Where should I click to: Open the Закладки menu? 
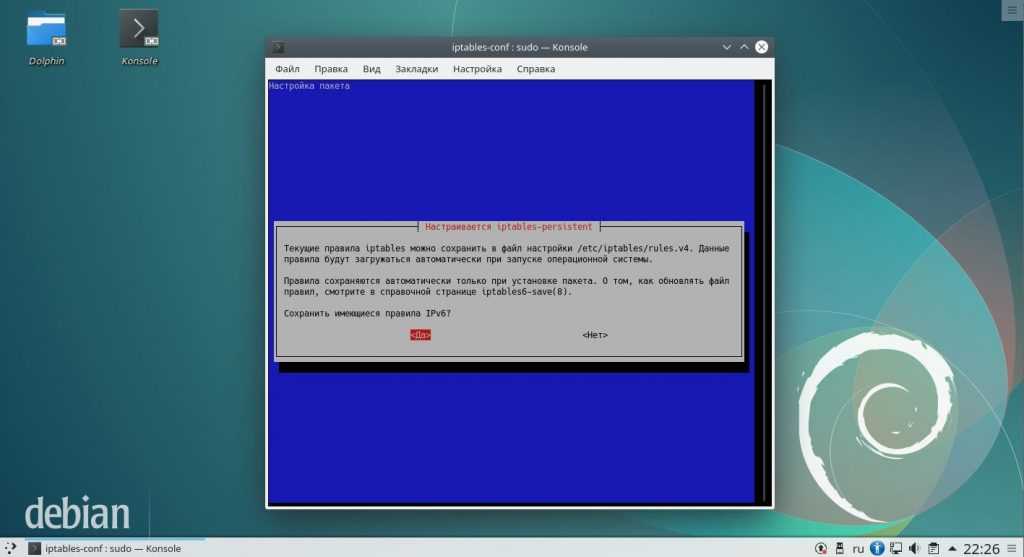point(416,69)
